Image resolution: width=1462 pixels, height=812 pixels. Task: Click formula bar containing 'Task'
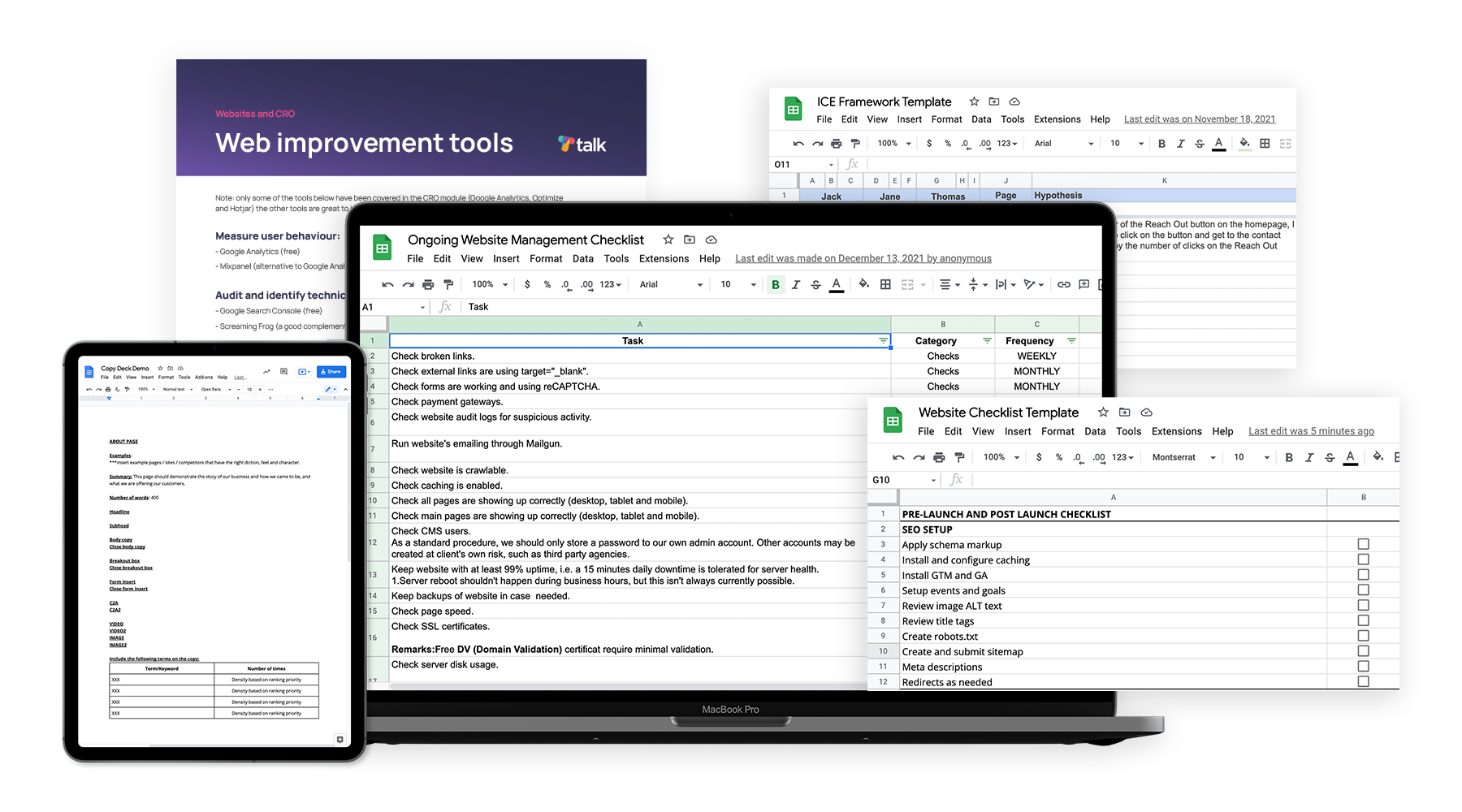coord(781,307)
